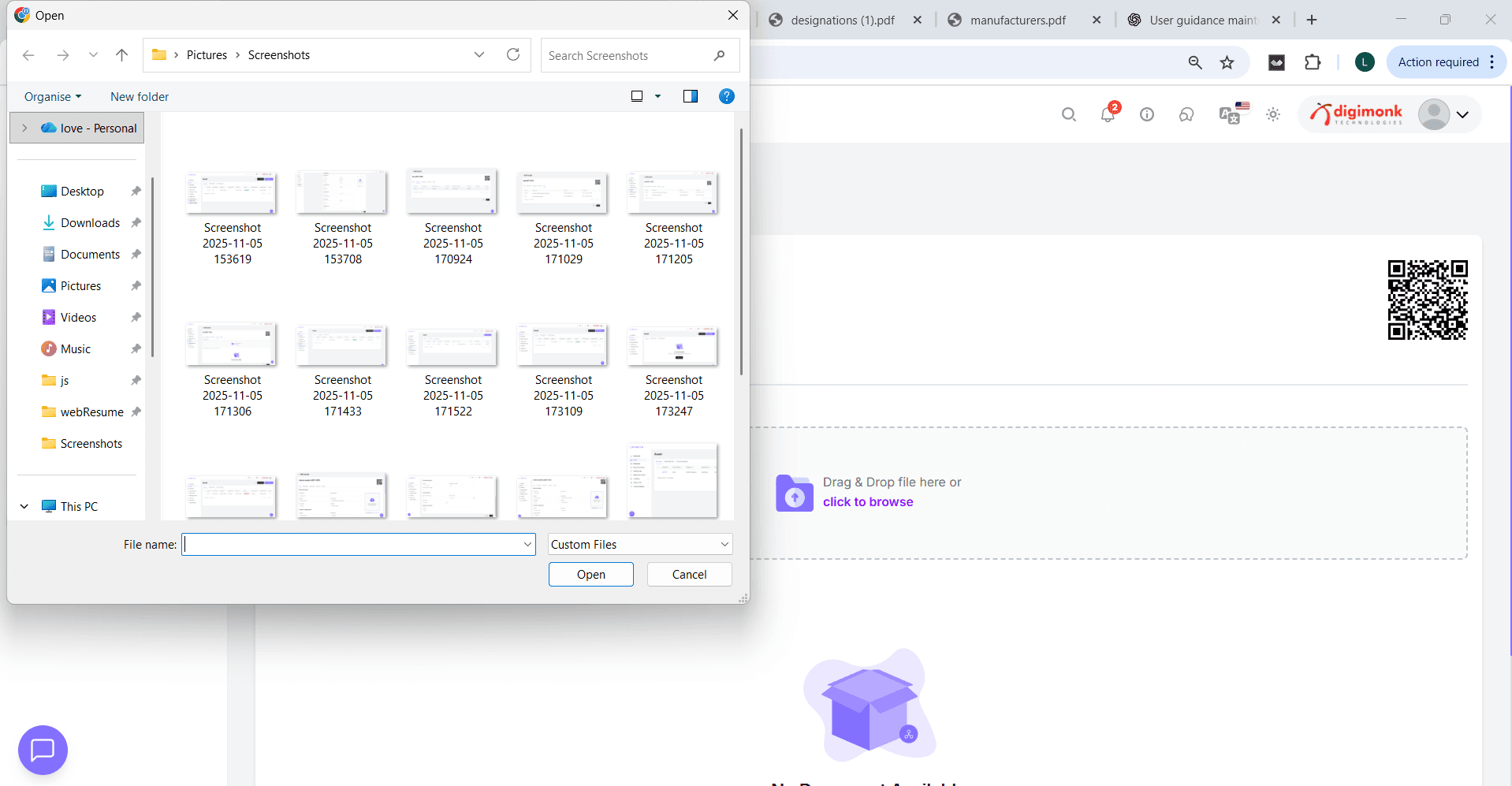The height and width of the screenshot is (786, 1512).
Task: Click the click to browse link
Action: pyautogui.click(x=867, y=501)
